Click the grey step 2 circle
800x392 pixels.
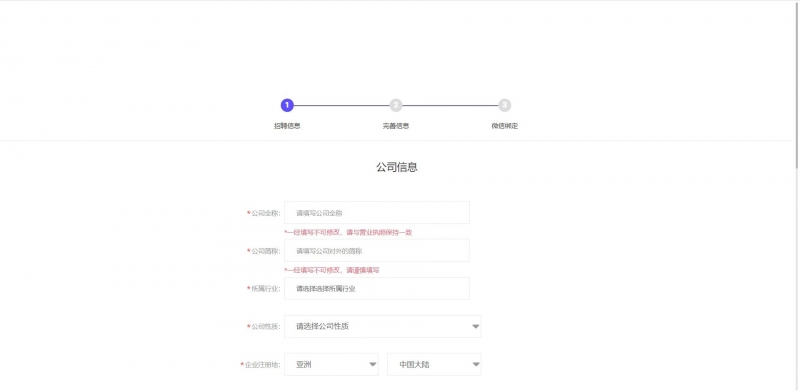point(396,105)
